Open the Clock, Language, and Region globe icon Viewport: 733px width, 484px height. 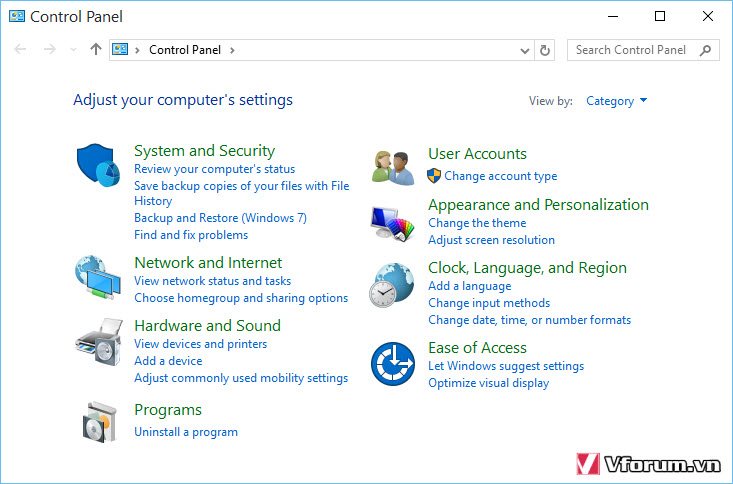(391, 285)
